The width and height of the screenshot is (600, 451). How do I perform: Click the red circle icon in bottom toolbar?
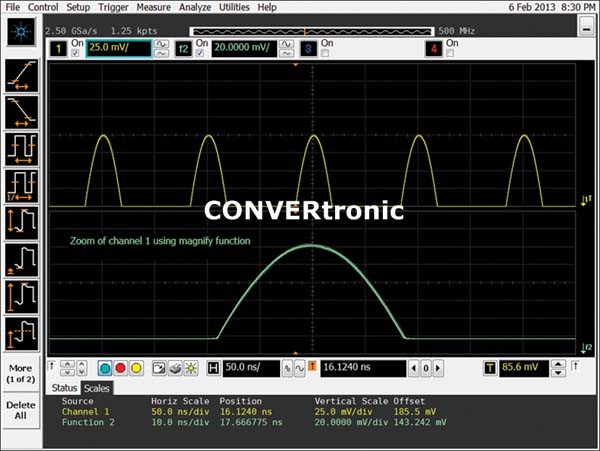(120, 368)
